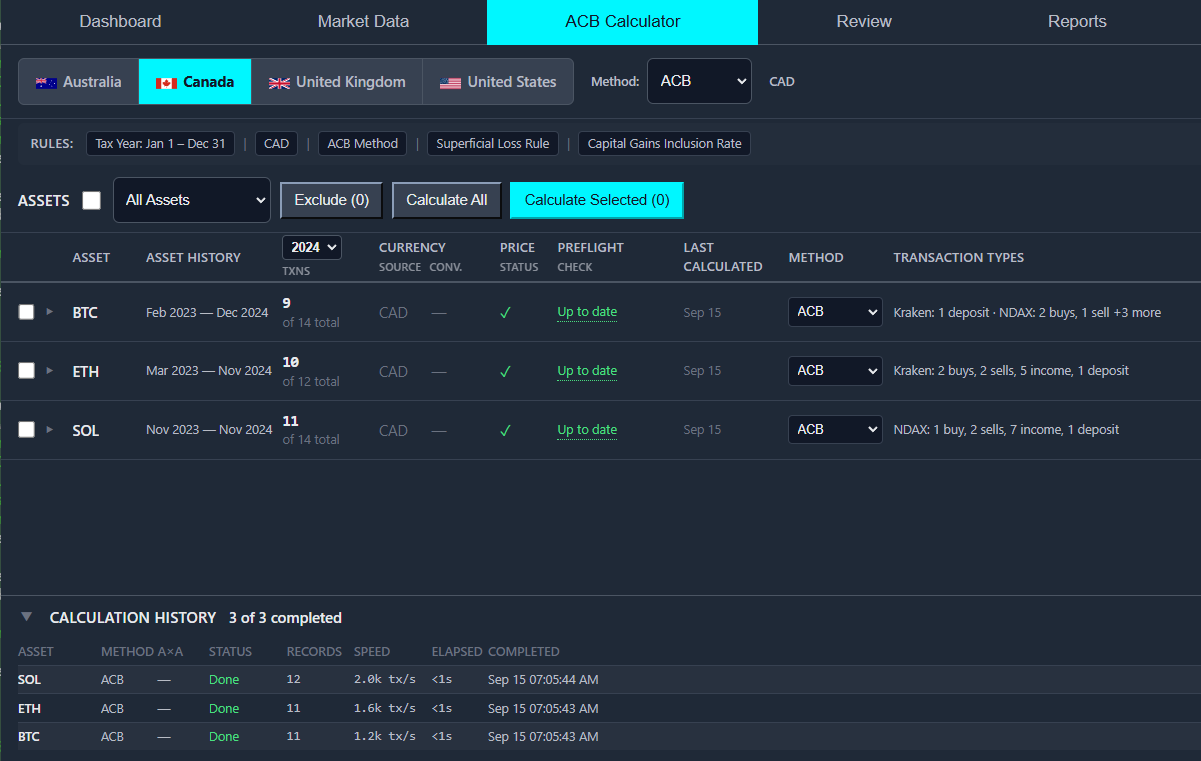Click the Canada flag icon

pos(166,82)
